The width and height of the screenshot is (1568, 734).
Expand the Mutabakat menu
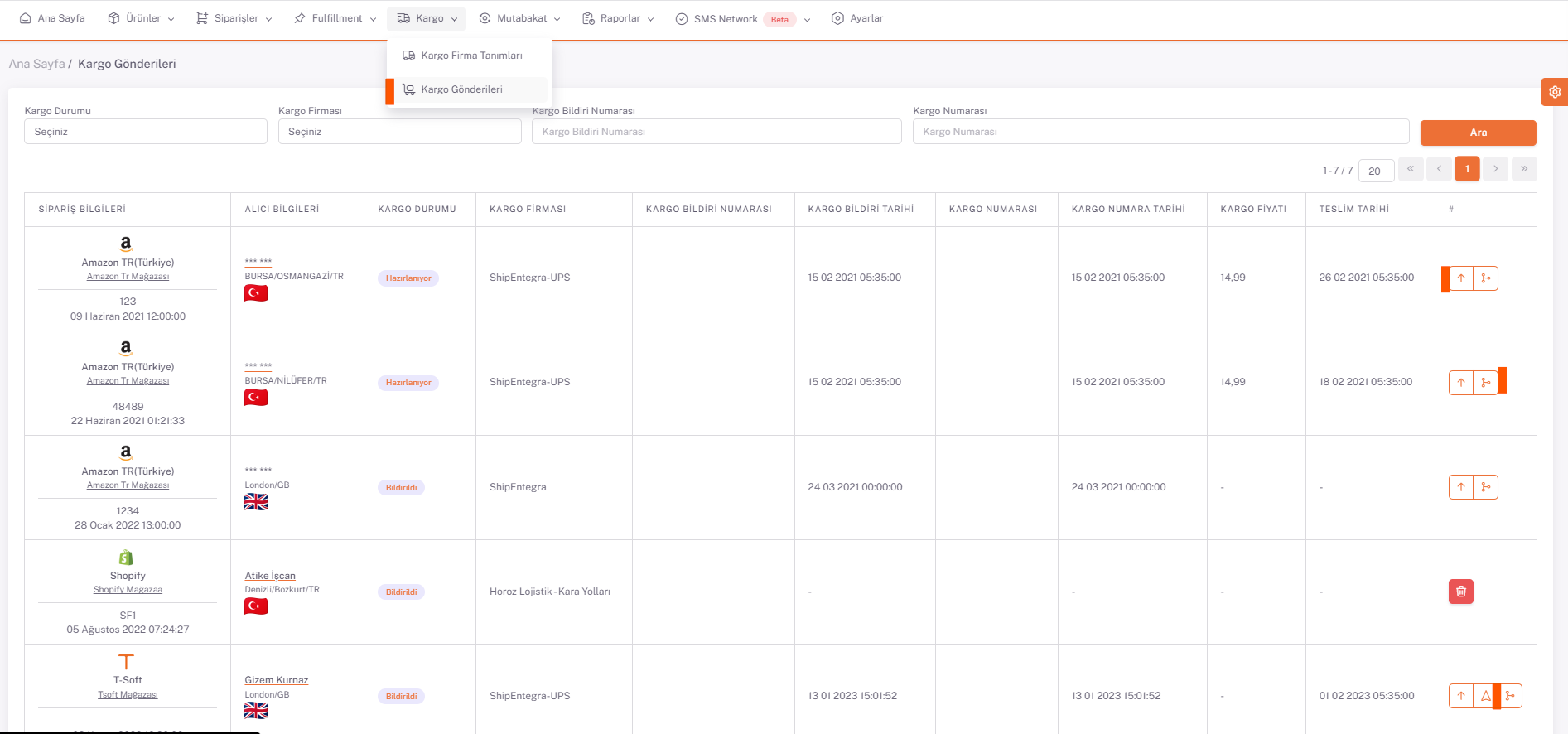[519, 18]
